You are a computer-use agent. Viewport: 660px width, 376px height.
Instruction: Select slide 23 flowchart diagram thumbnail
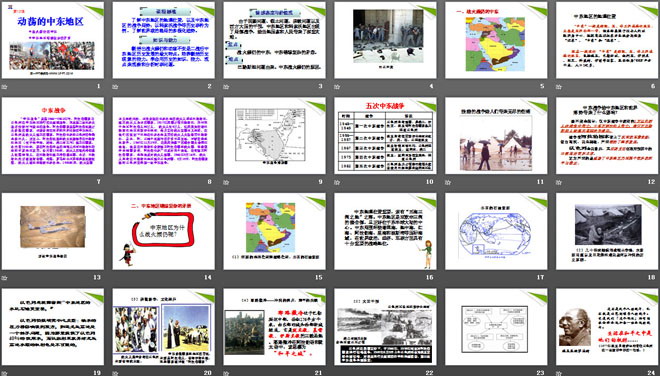tap(496, 327)
